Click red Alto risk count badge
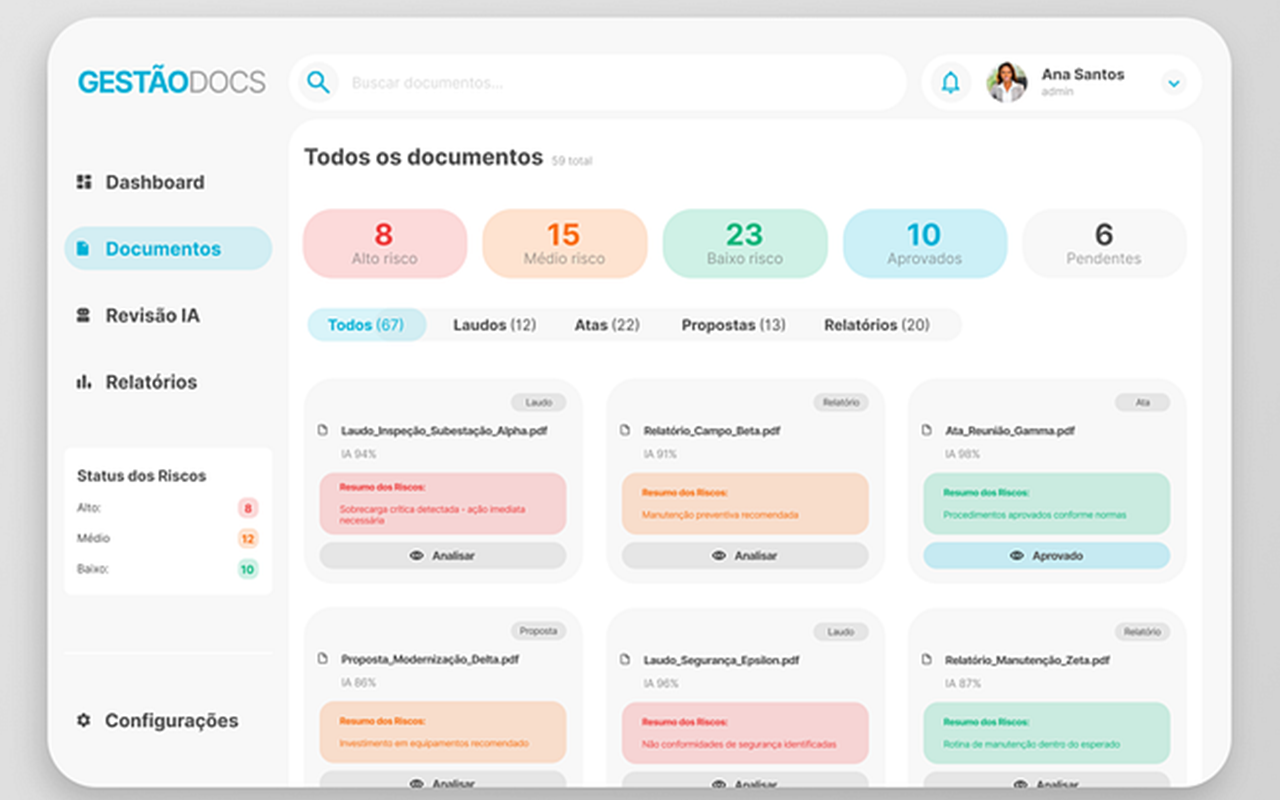Screen dimensions: 1280x800 click(x=247, y=508)
